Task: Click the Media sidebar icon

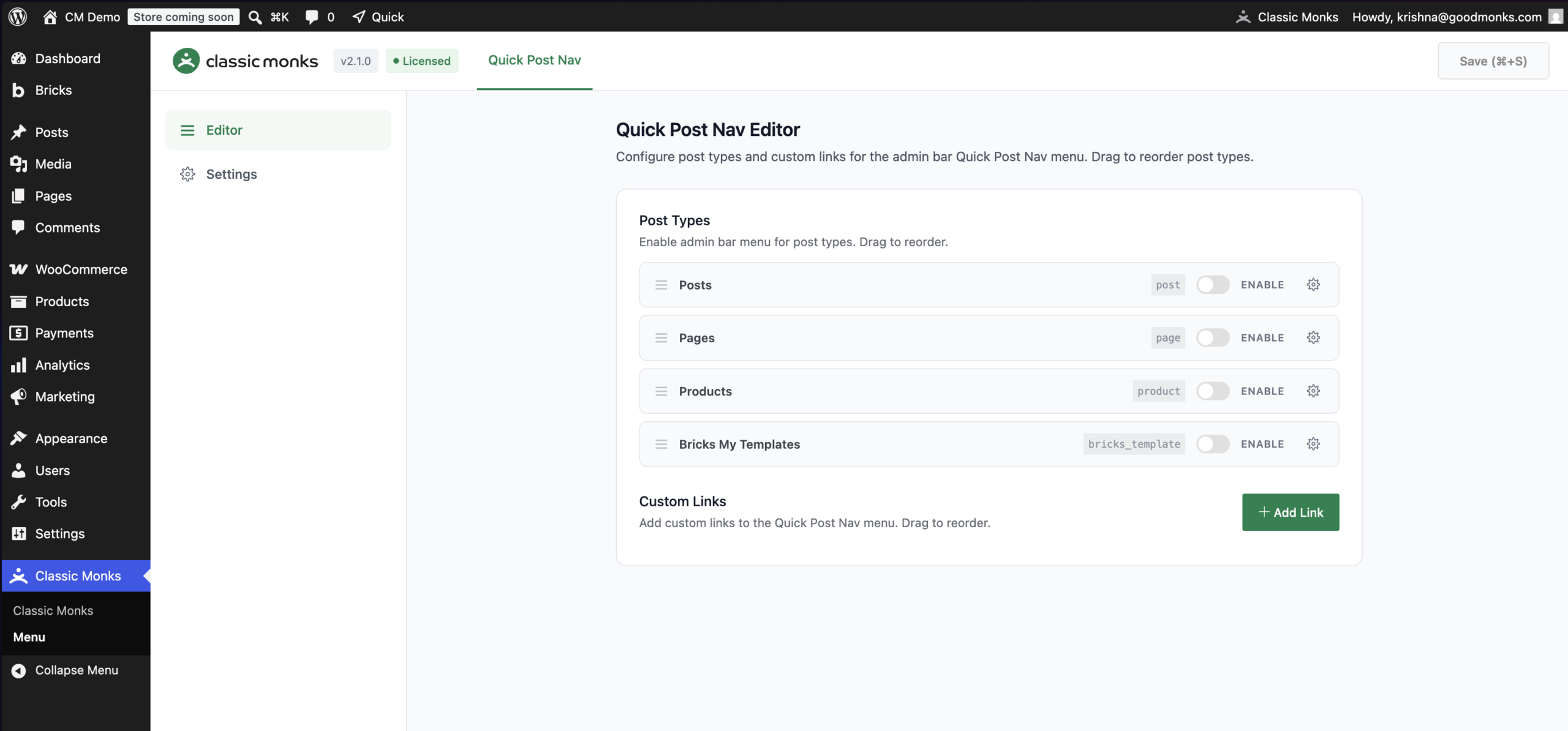Action: (x=18, y=164)
